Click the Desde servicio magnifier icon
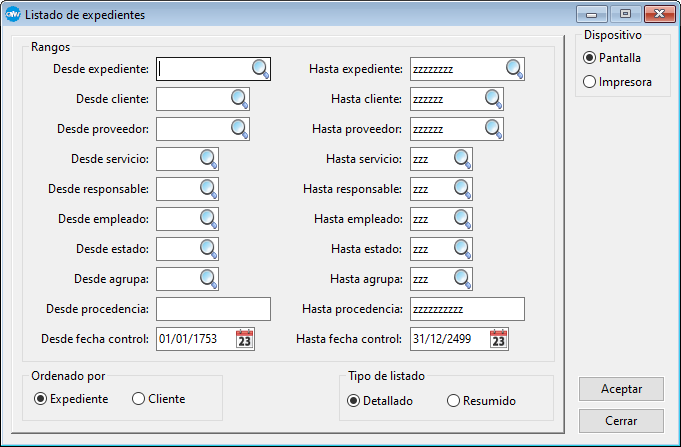 pos(208,159)
